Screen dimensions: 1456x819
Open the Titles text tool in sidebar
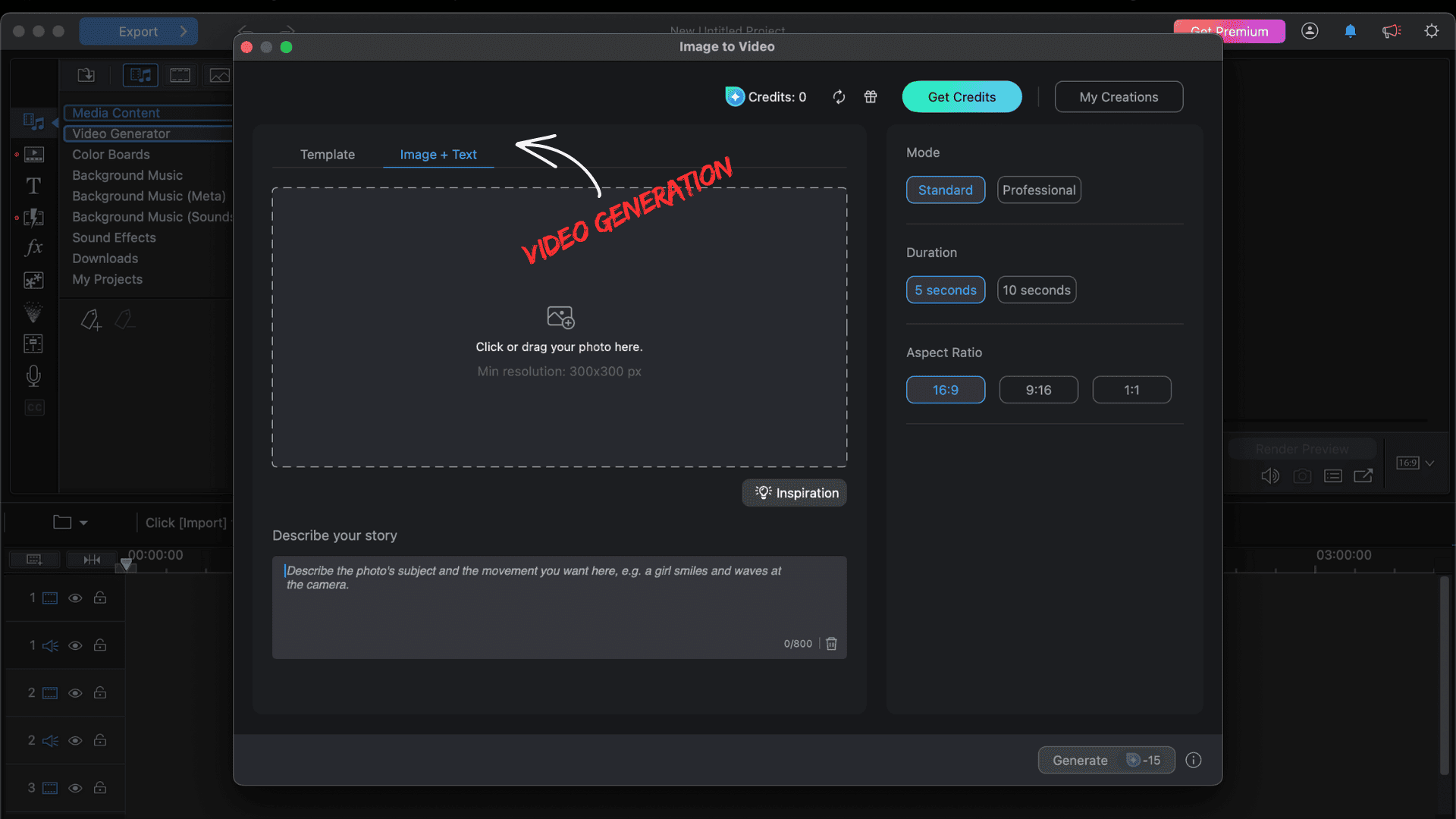(x=33, y=186)
